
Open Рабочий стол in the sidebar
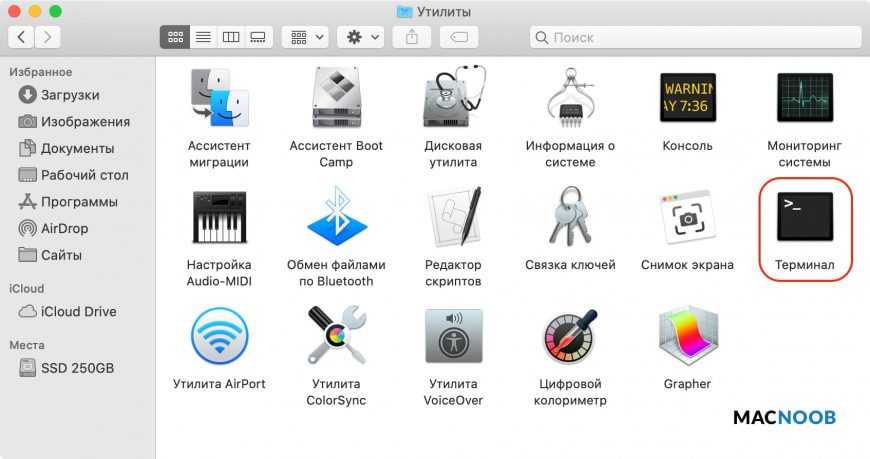click(73, 175)
